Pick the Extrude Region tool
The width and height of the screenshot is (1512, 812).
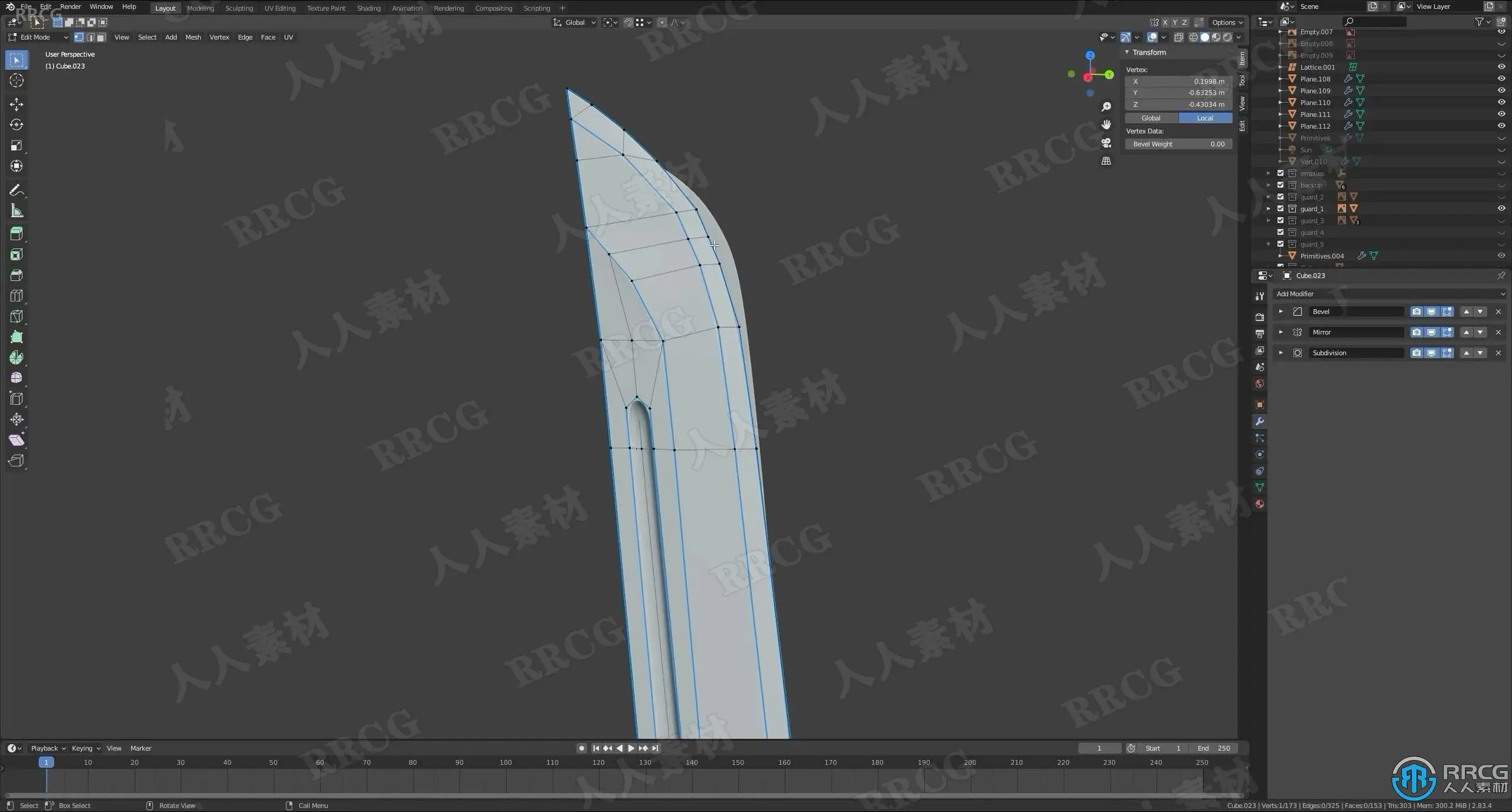17,233
